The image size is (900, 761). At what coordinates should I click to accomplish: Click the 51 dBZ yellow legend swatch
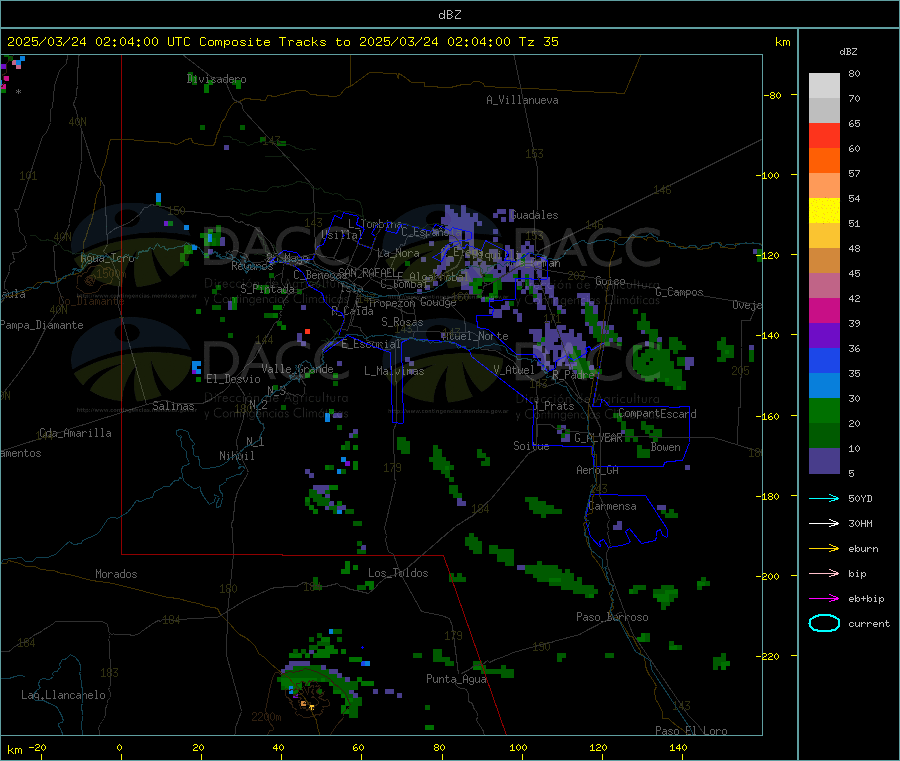coord(824,210)
